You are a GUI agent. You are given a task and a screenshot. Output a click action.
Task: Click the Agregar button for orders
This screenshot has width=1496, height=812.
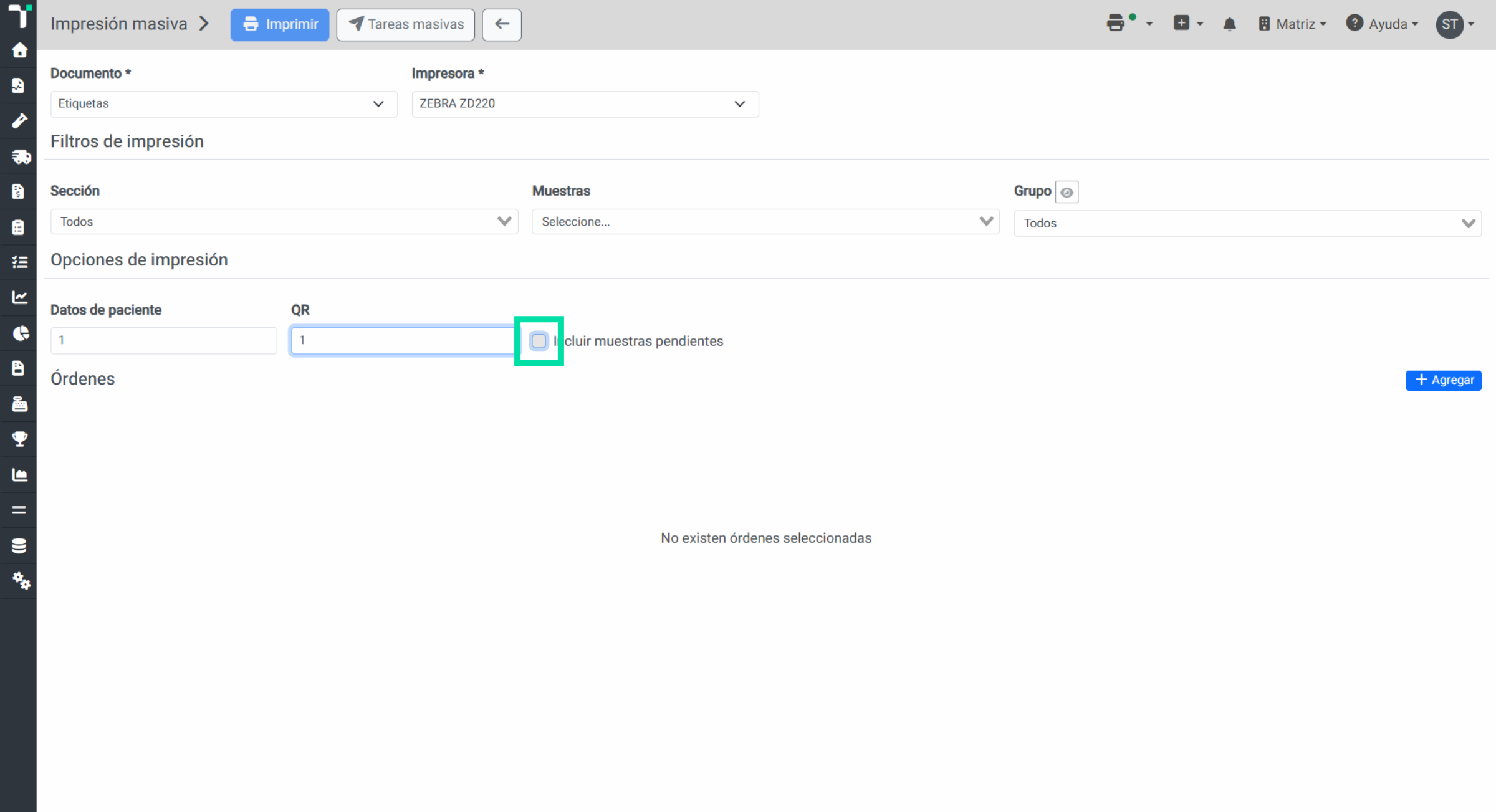click(x=1443, y=380)
